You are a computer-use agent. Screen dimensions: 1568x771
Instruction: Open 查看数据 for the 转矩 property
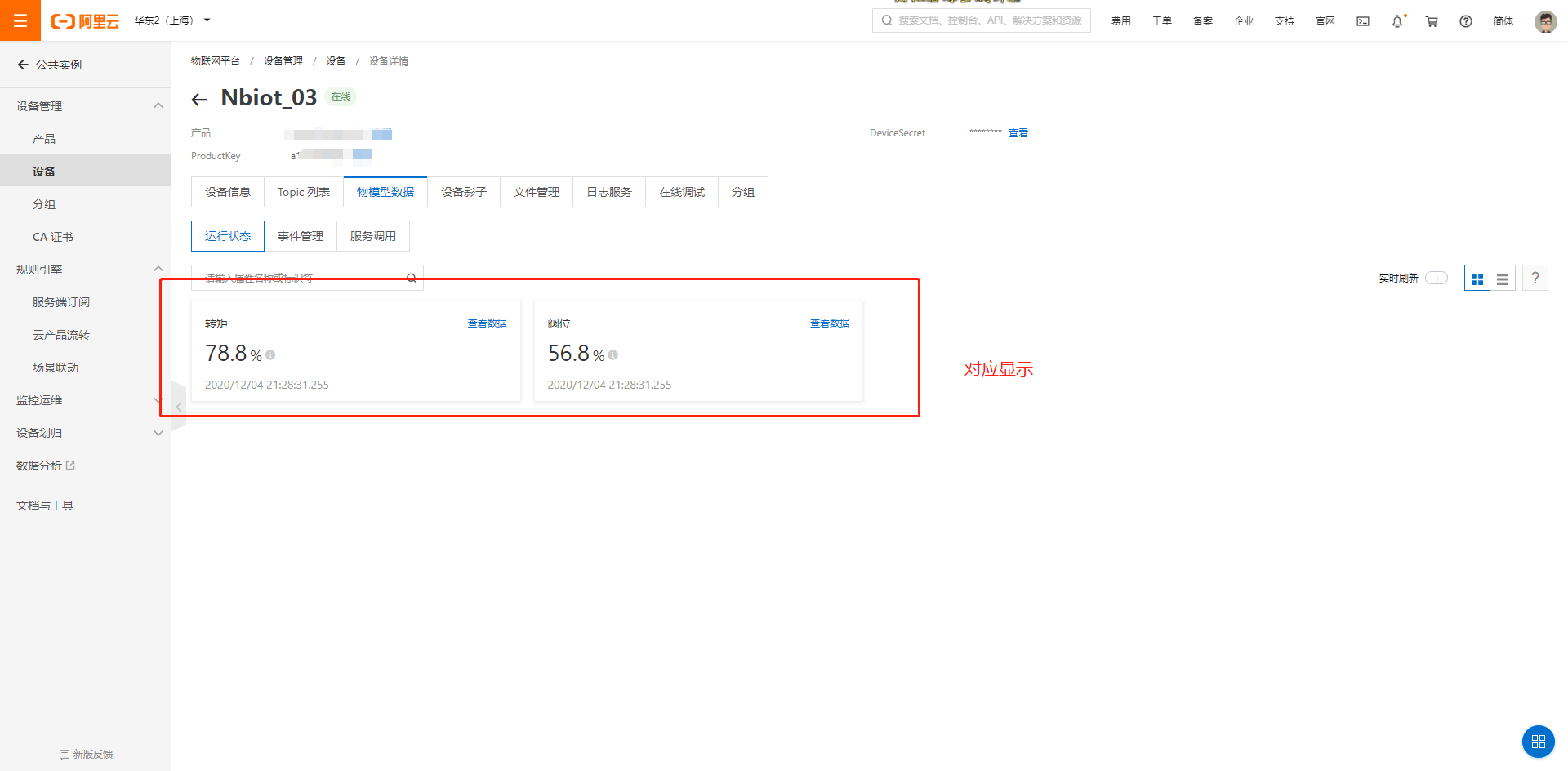[x=487, y=323]
